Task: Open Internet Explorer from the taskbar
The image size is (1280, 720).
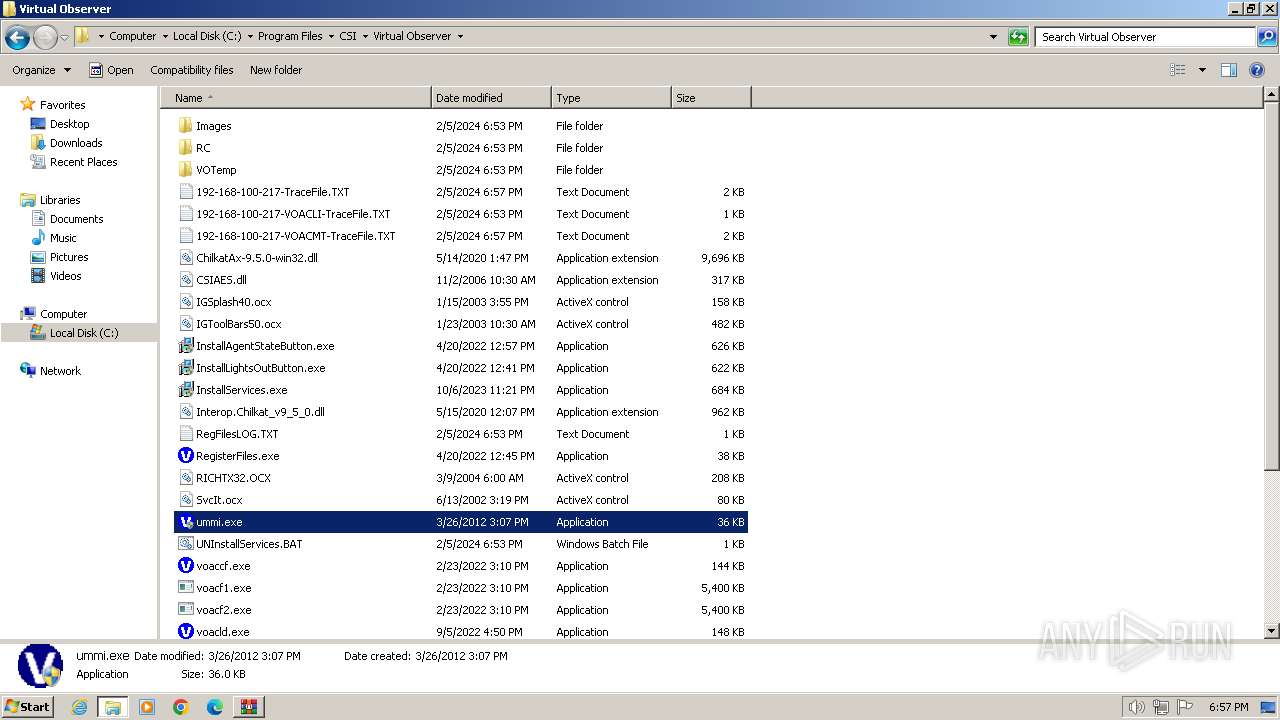Action: tap(80, 707)
